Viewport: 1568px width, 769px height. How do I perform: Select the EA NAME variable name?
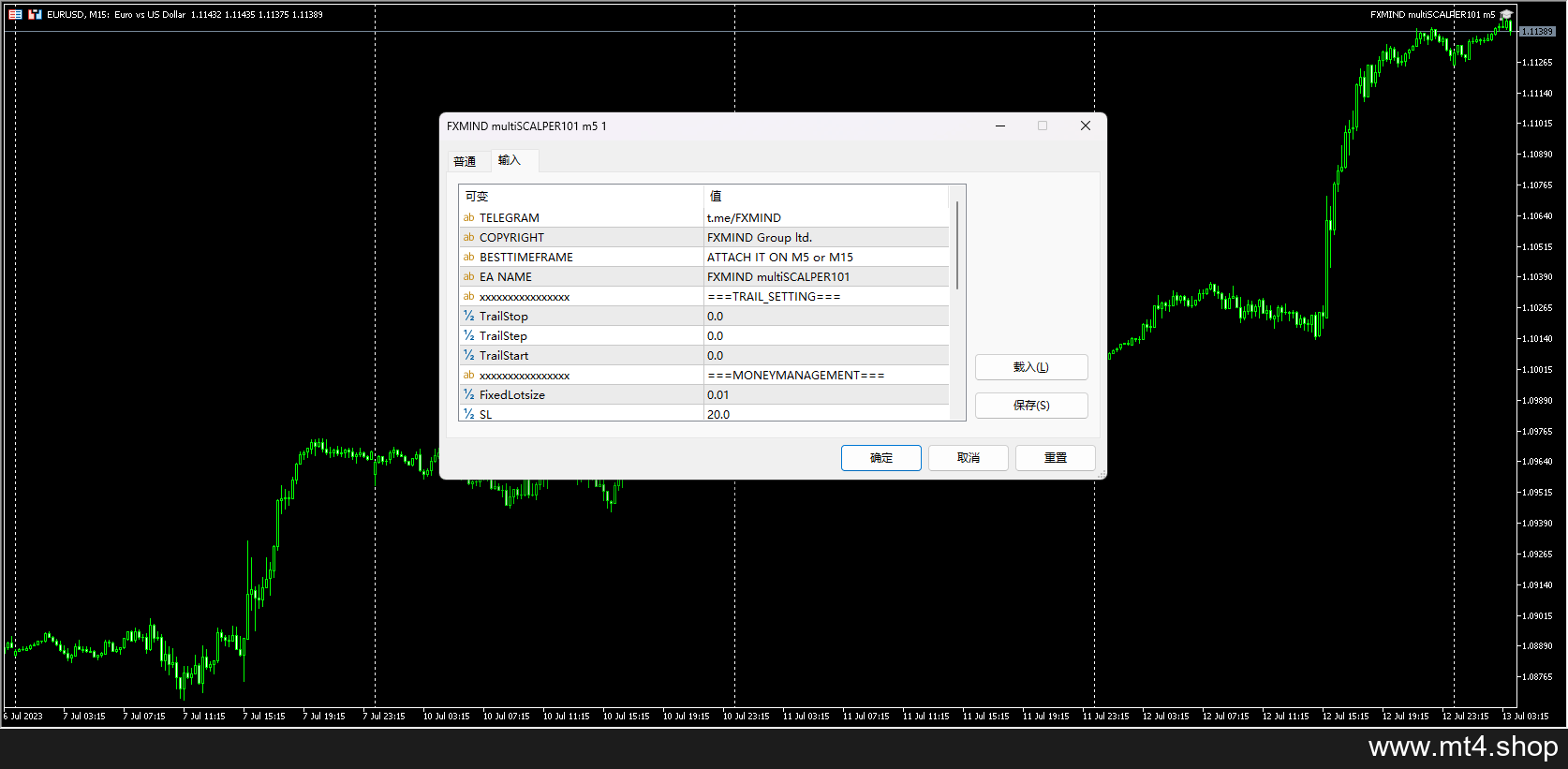pyautogui.click(x=506, y=276)
